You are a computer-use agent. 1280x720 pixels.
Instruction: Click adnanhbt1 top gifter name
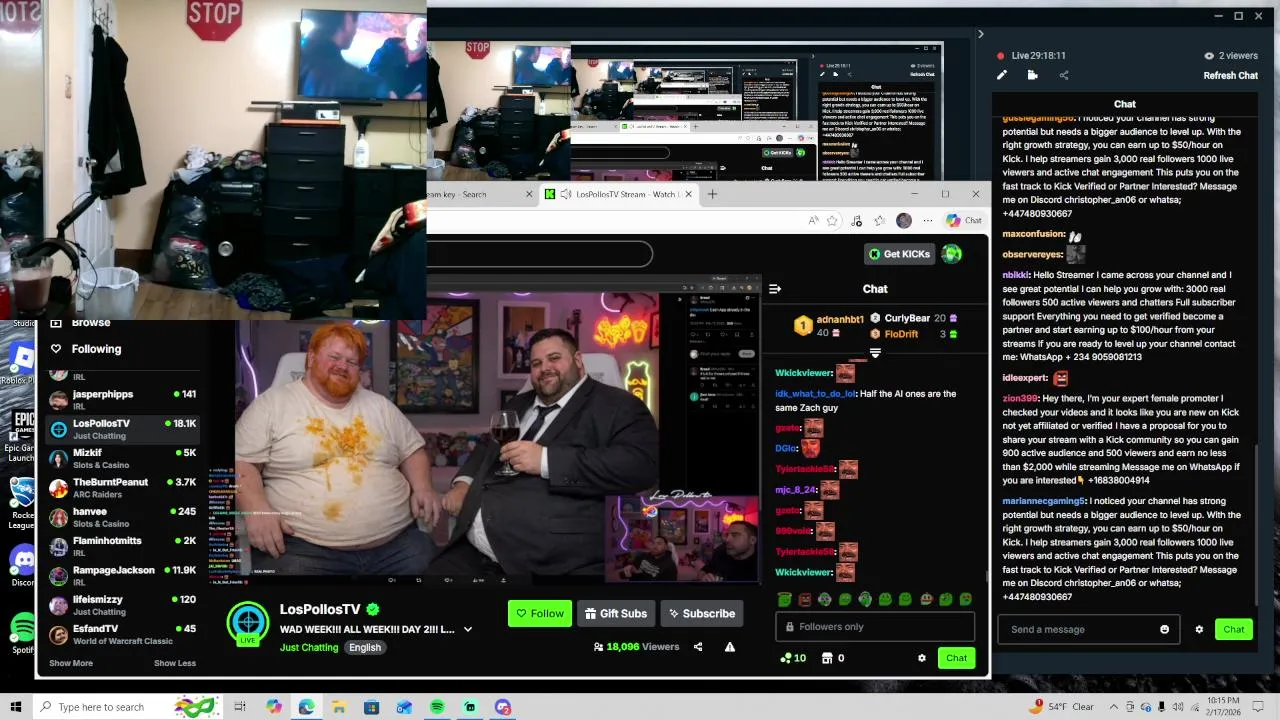pyautogui.click(x=840, y=319)
